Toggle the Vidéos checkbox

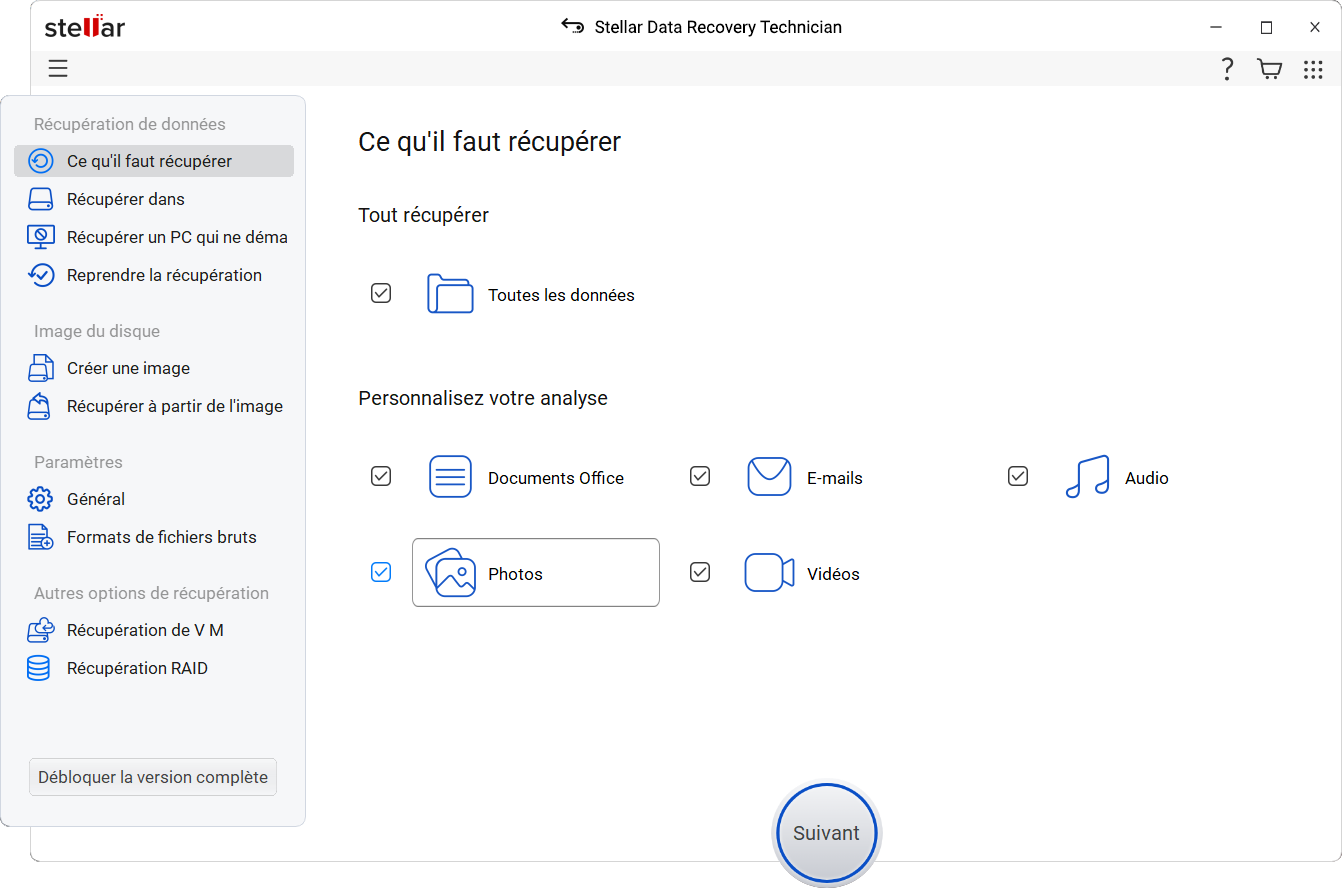pos(700,572)
